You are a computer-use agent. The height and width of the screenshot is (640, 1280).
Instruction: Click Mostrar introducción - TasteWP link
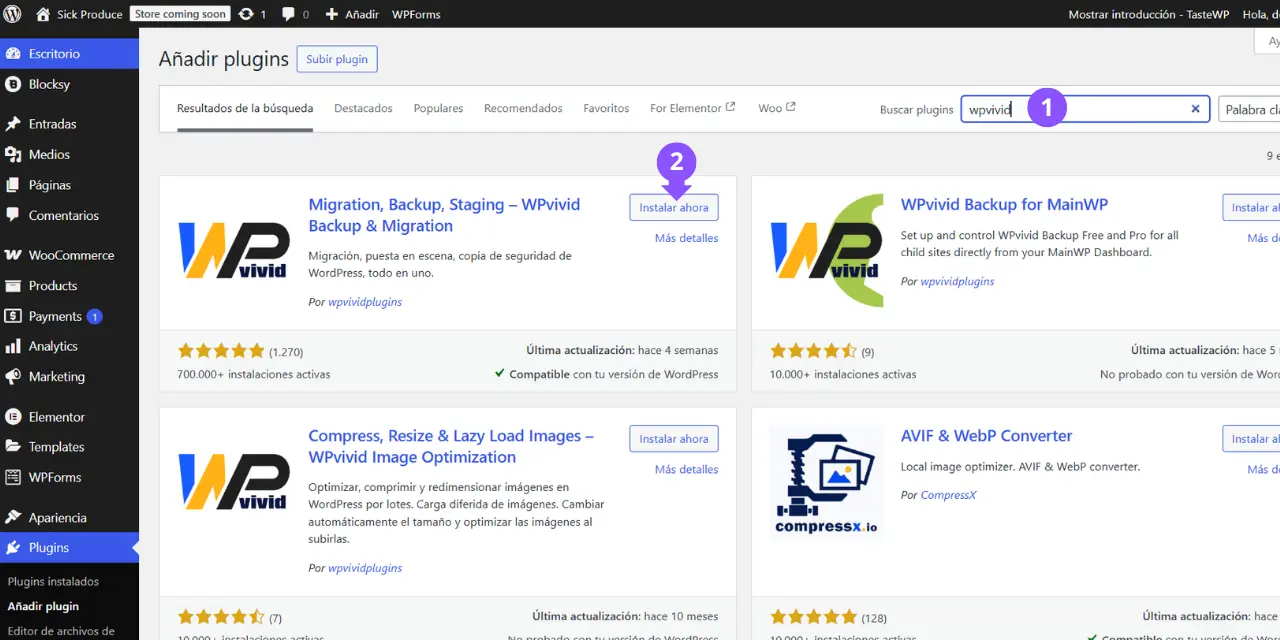coord(1147,14)
